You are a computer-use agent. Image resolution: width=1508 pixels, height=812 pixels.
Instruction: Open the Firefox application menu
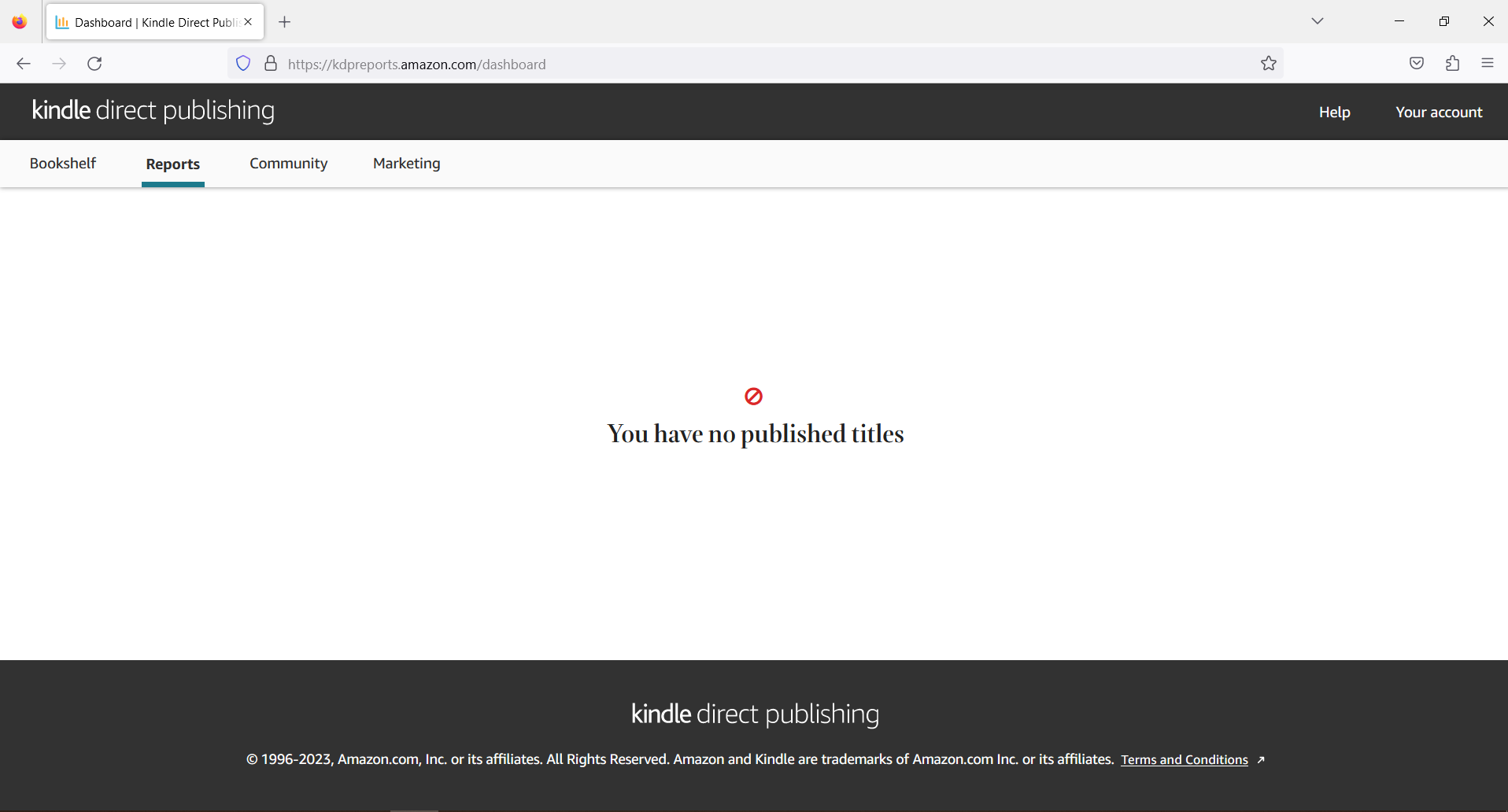(x=1488, y=63)
